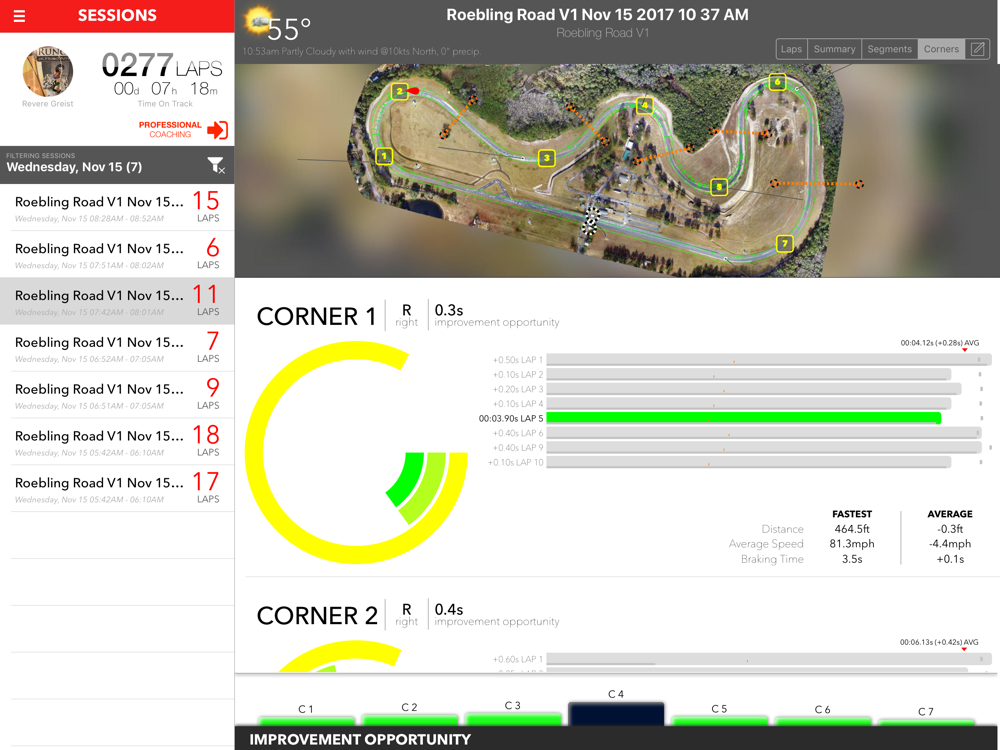
Task: Open the hamburger menu in Sessions header
Action: (x=20, y=16)
